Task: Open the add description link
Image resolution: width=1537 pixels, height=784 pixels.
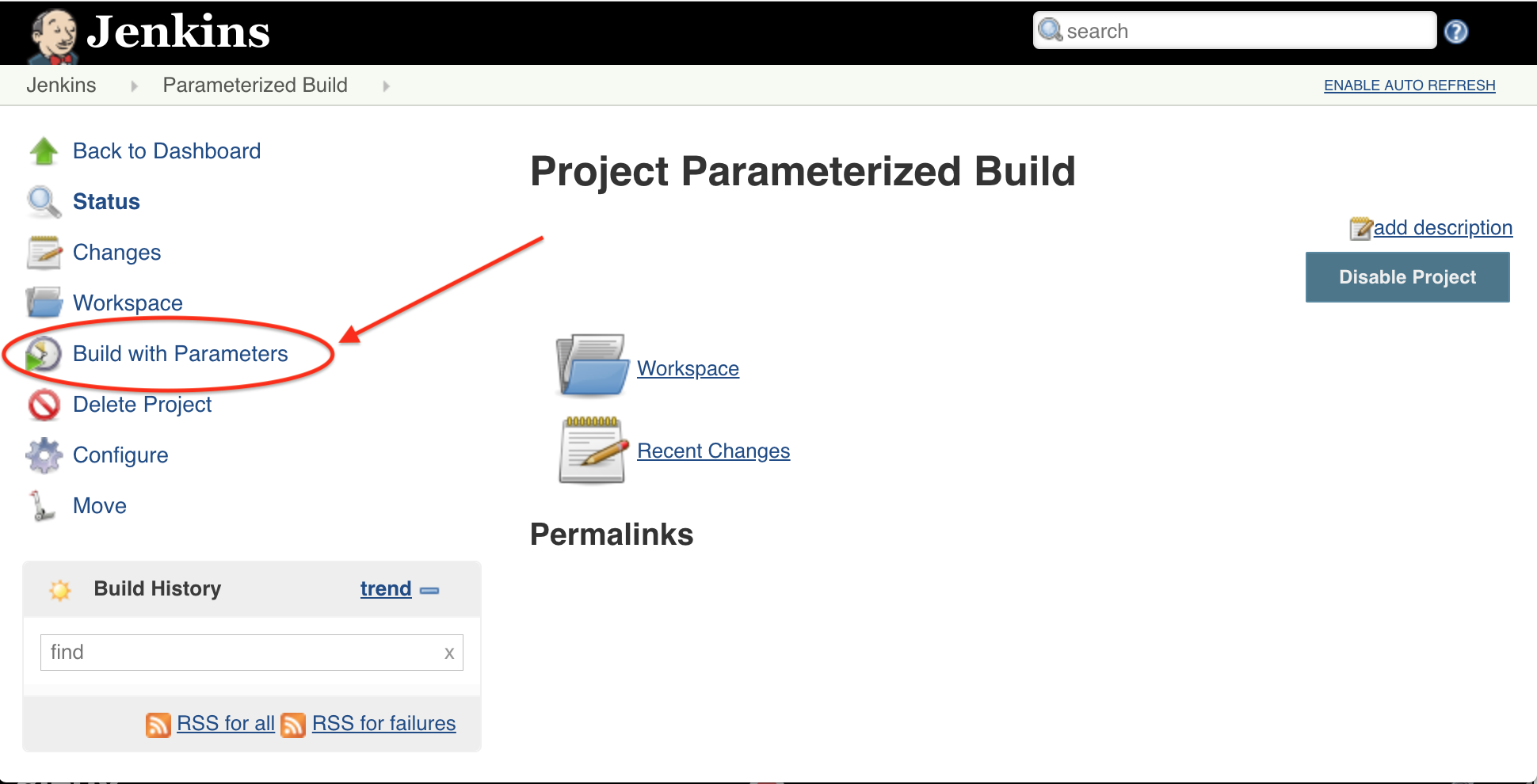Action: coord(1442,228)
